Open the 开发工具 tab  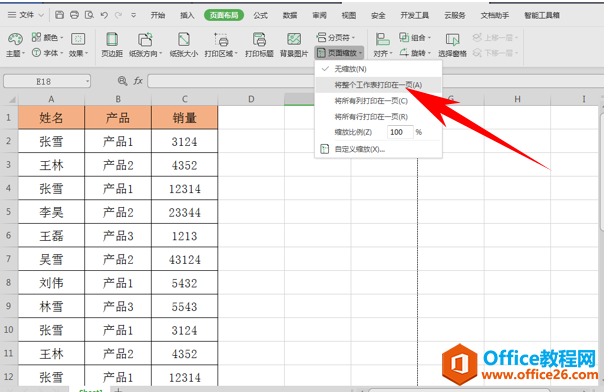click(415, 15)
